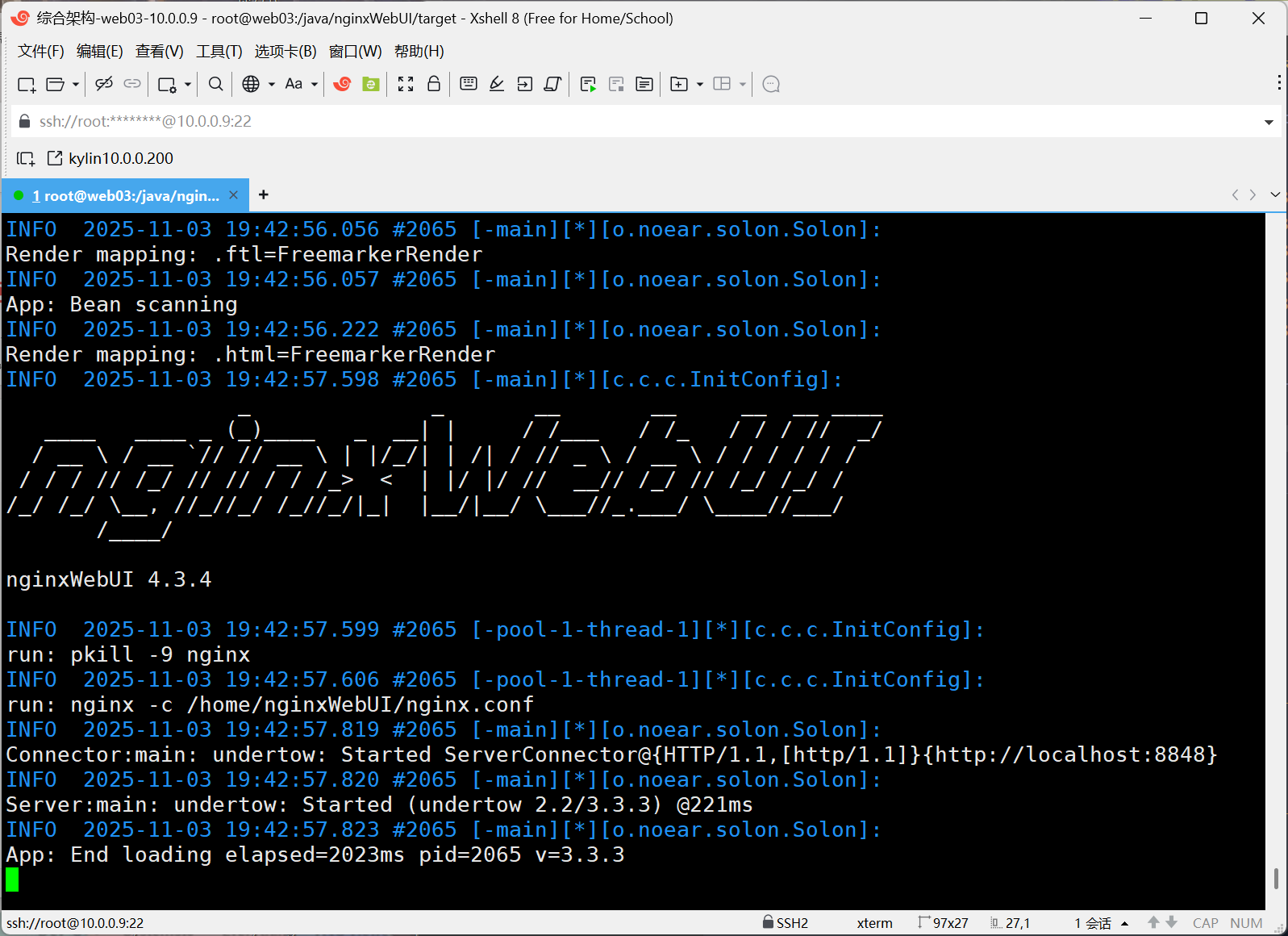Click the CAP indicator in status bar
This screenshot has width=1288, height=936.
pos(1206,923)
